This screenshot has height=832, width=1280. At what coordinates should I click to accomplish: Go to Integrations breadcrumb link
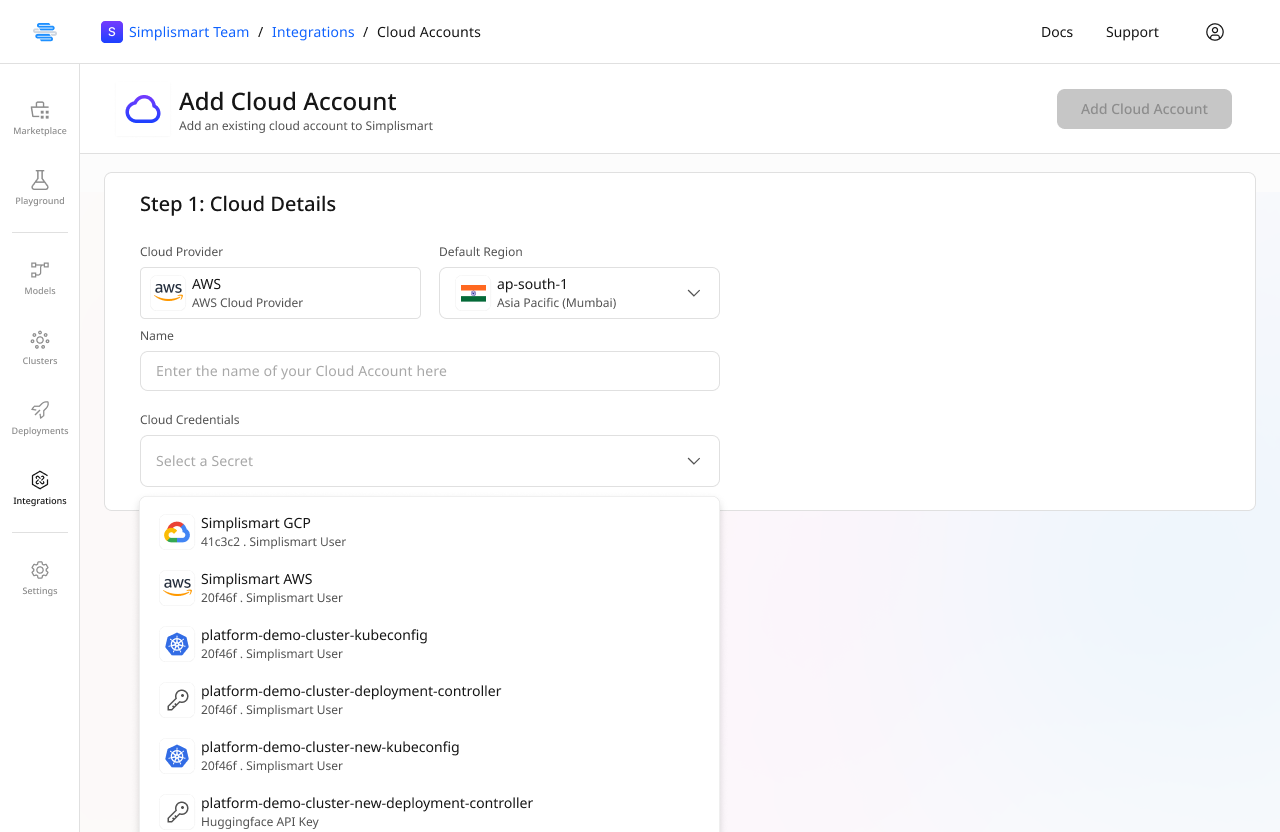tap(313, 32)
